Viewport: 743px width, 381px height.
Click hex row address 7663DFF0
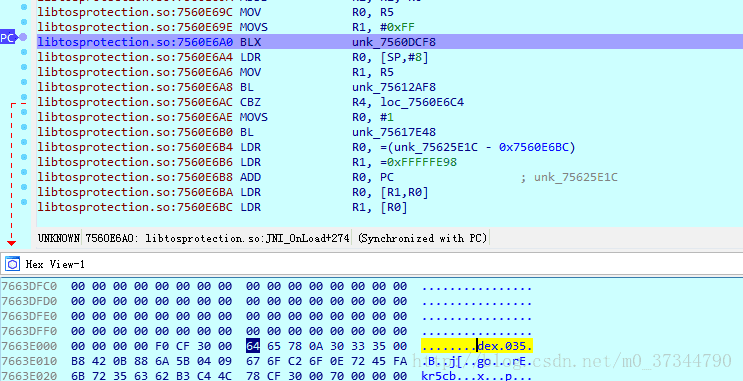[29, 331]
